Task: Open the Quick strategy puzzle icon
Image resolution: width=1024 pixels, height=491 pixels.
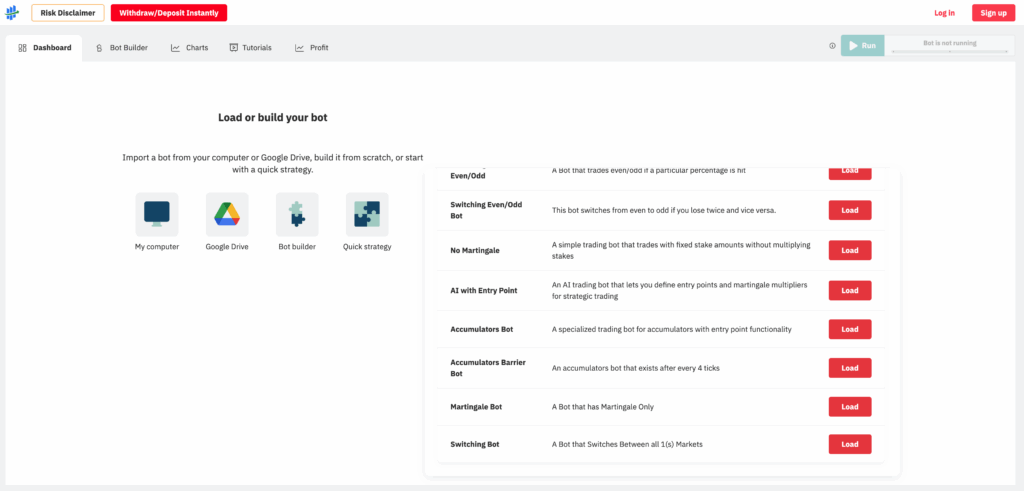Action: 367,214
